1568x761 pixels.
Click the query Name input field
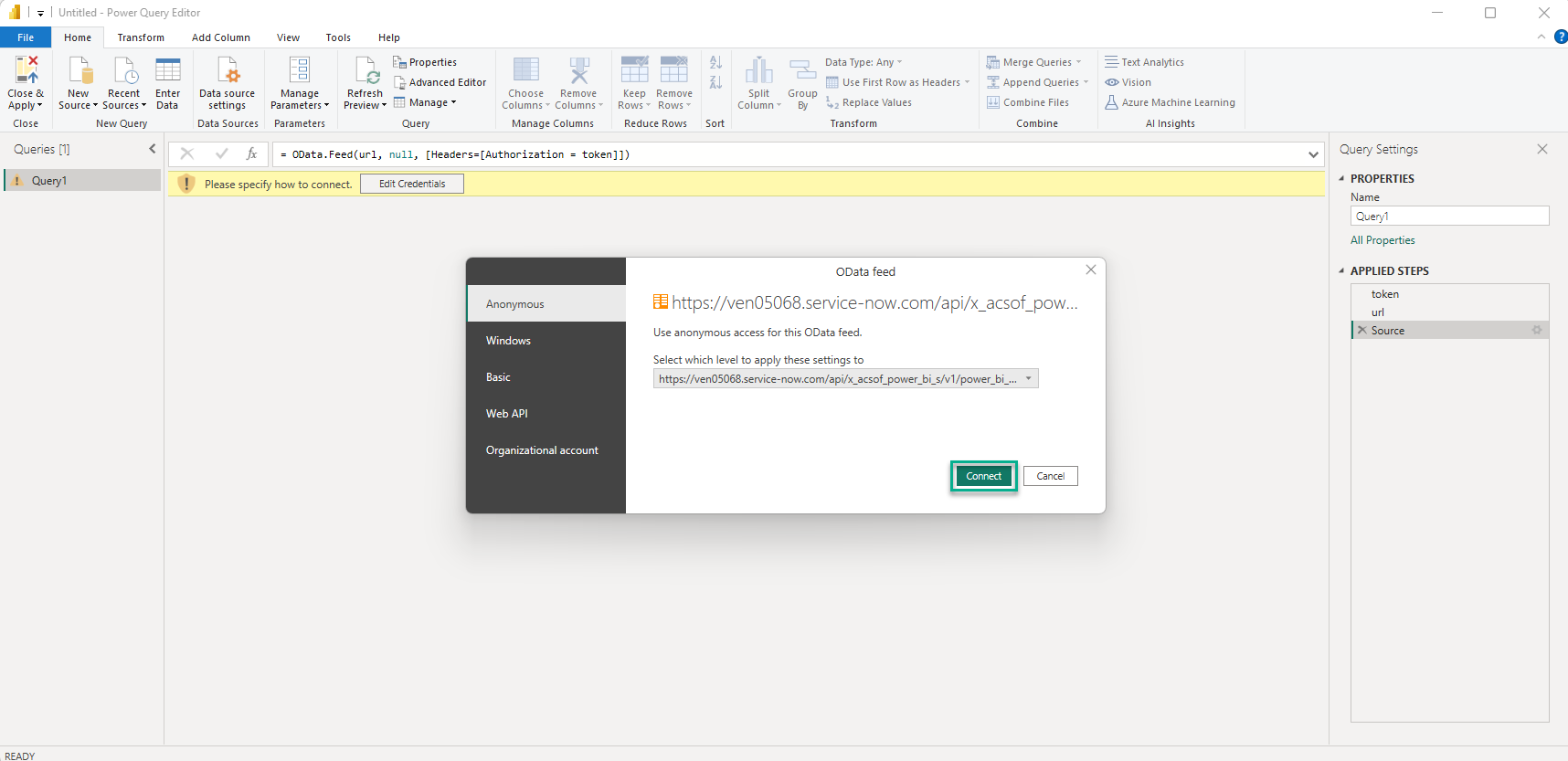coord(1449,217)
